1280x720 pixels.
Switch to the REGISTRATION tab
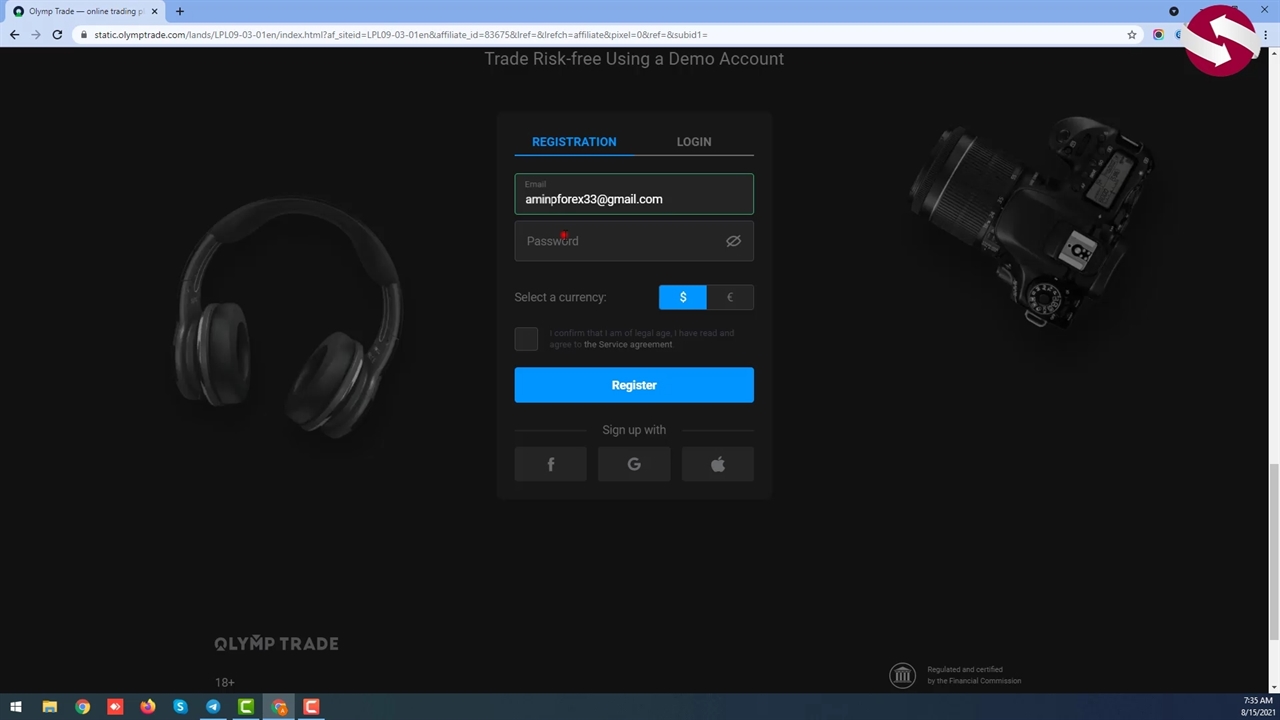tap(574, 142)
